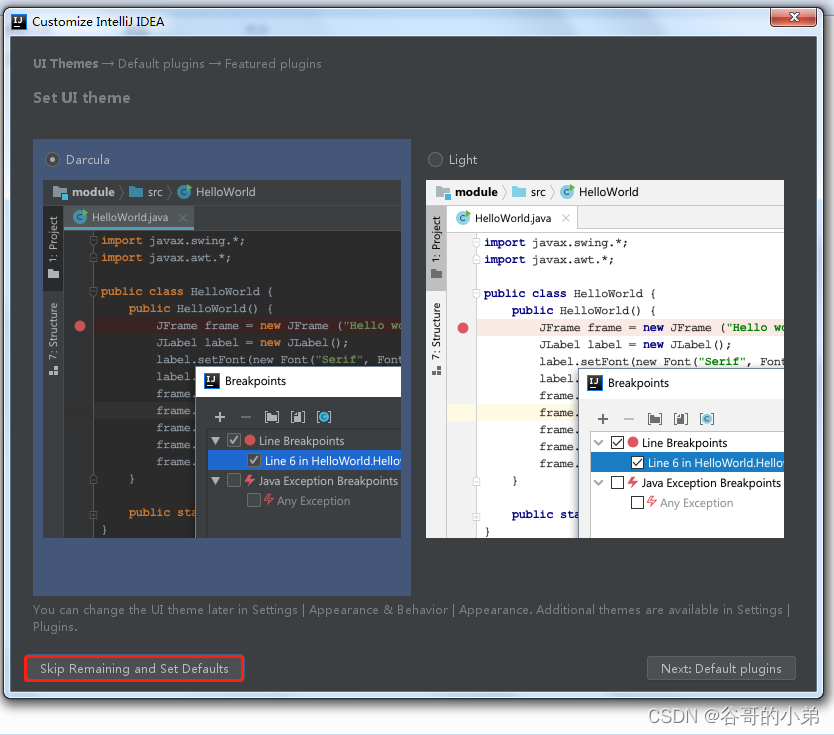Screen dimensions: 834x735
Task: Select the Light theme radio button
Action: [x=435, y=160]
